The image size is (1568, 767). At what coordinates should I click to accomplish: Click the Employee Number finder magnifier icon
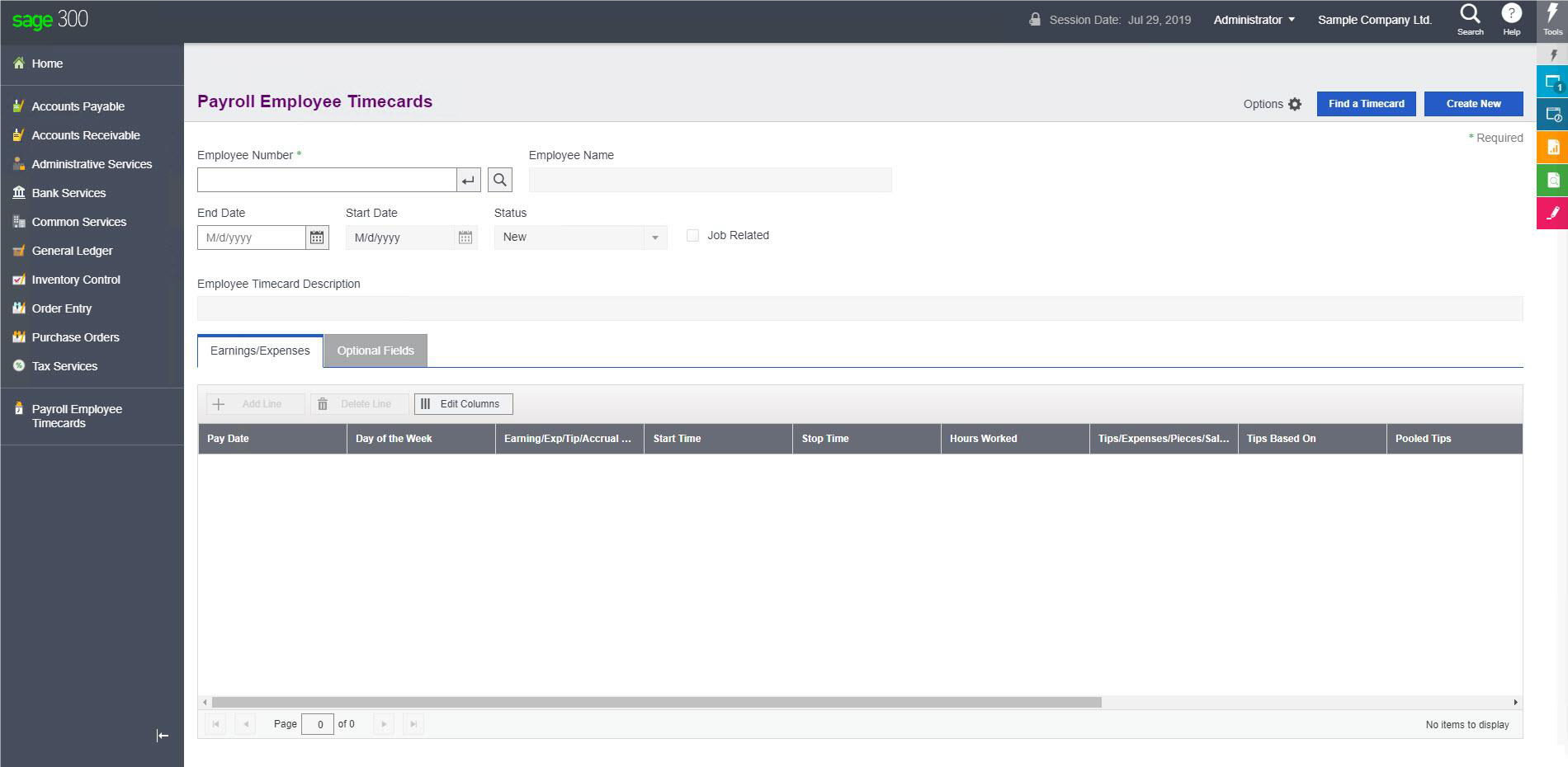click(x=499, y=180)
